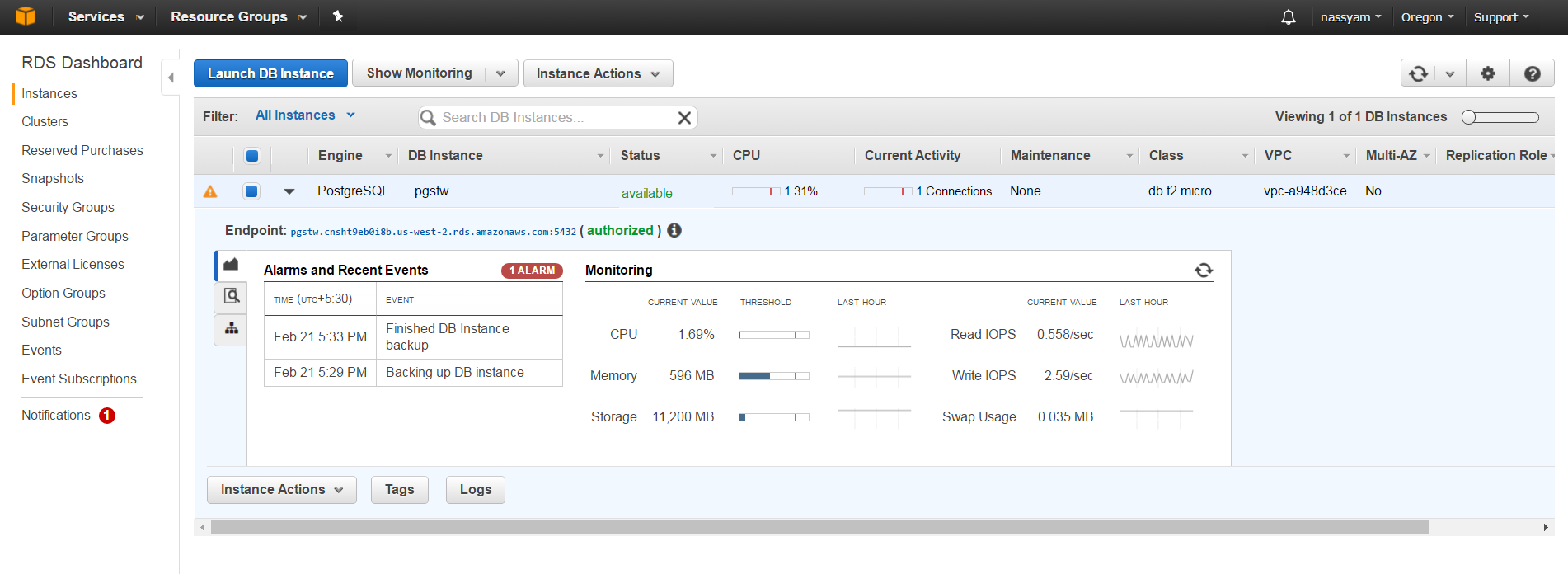Open the Support dropdown
The width and height of the screenshot is (1568, 574).
[1500, 16]
